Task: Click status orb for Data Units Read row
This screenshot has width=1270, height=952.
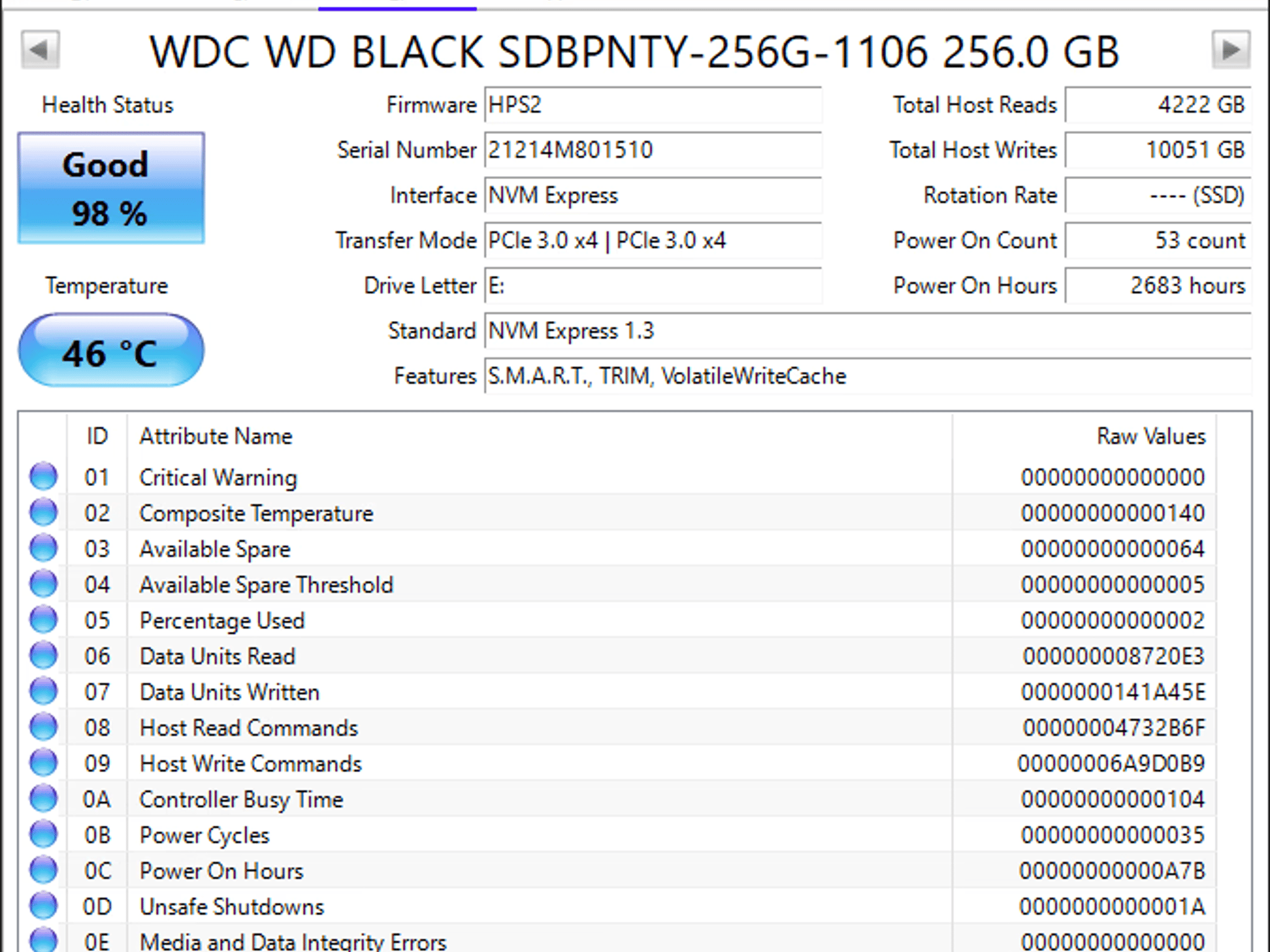Action: tap(43, 656)
